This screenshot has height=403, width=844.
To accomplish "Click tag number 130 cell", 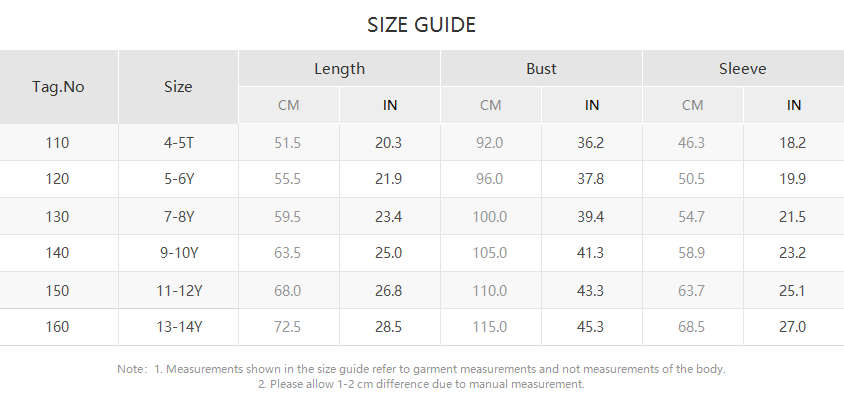I will [x=58, y=216].
